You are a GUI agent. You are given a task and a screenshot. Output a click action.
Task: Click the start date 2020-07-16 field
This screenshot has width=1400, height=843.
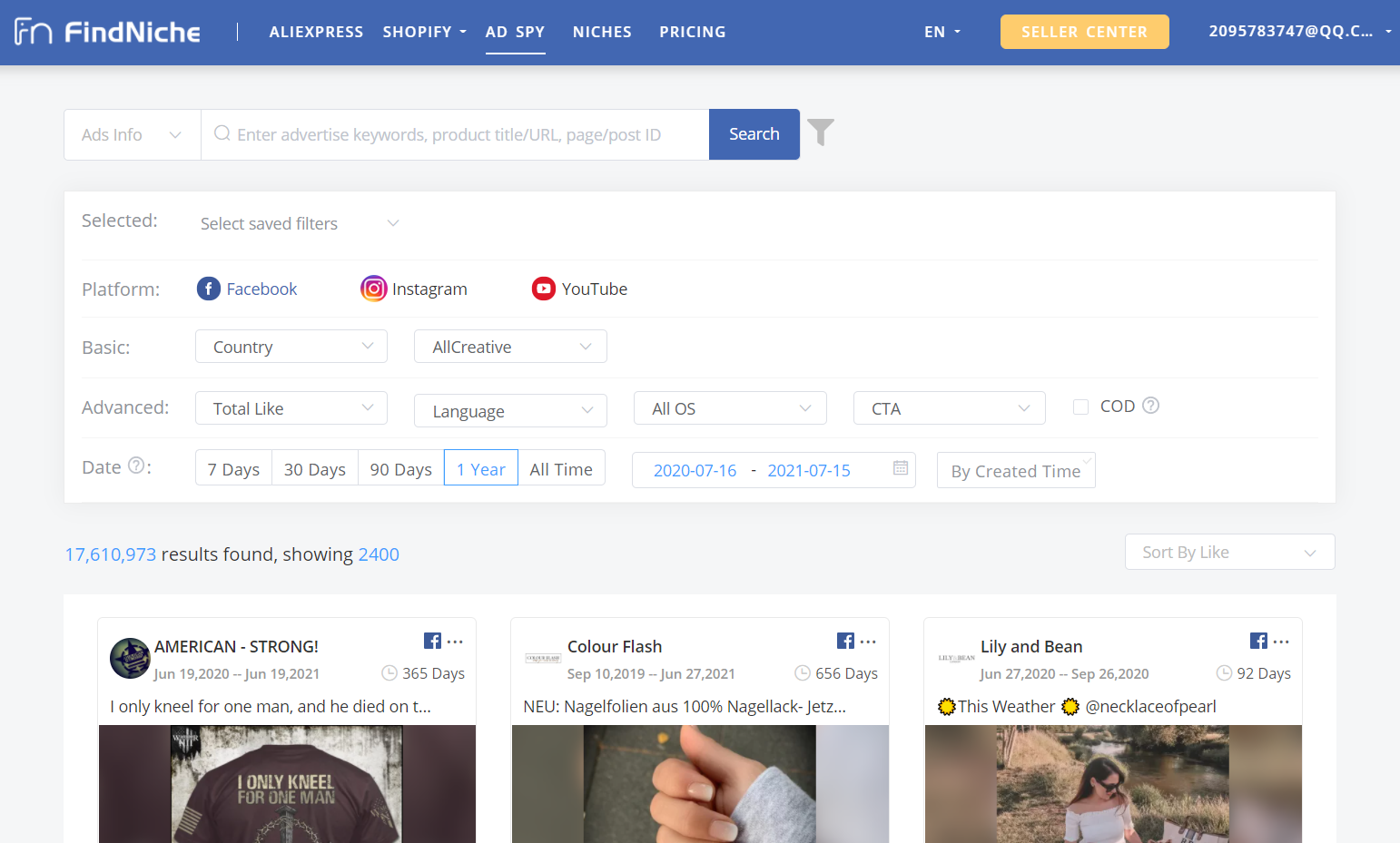(x=695, y=470)
